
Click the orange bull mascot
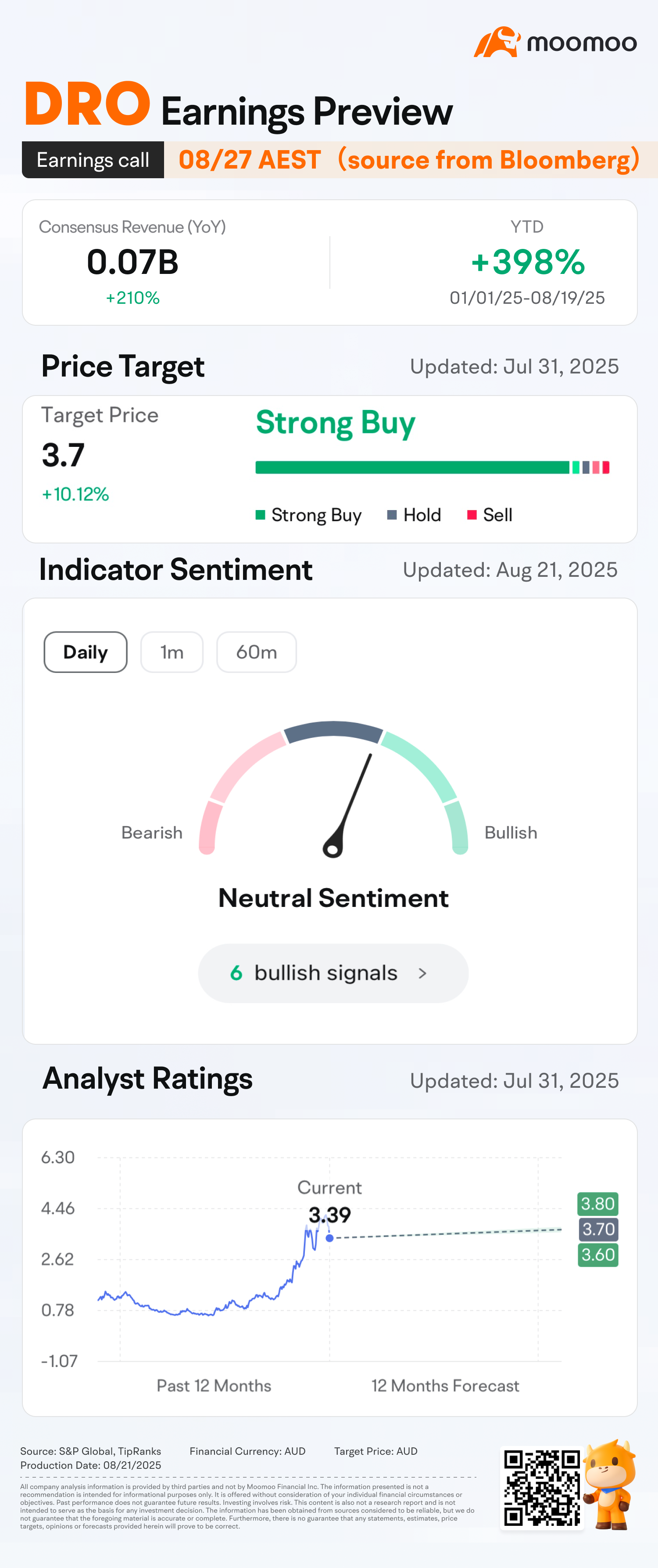610,1484
